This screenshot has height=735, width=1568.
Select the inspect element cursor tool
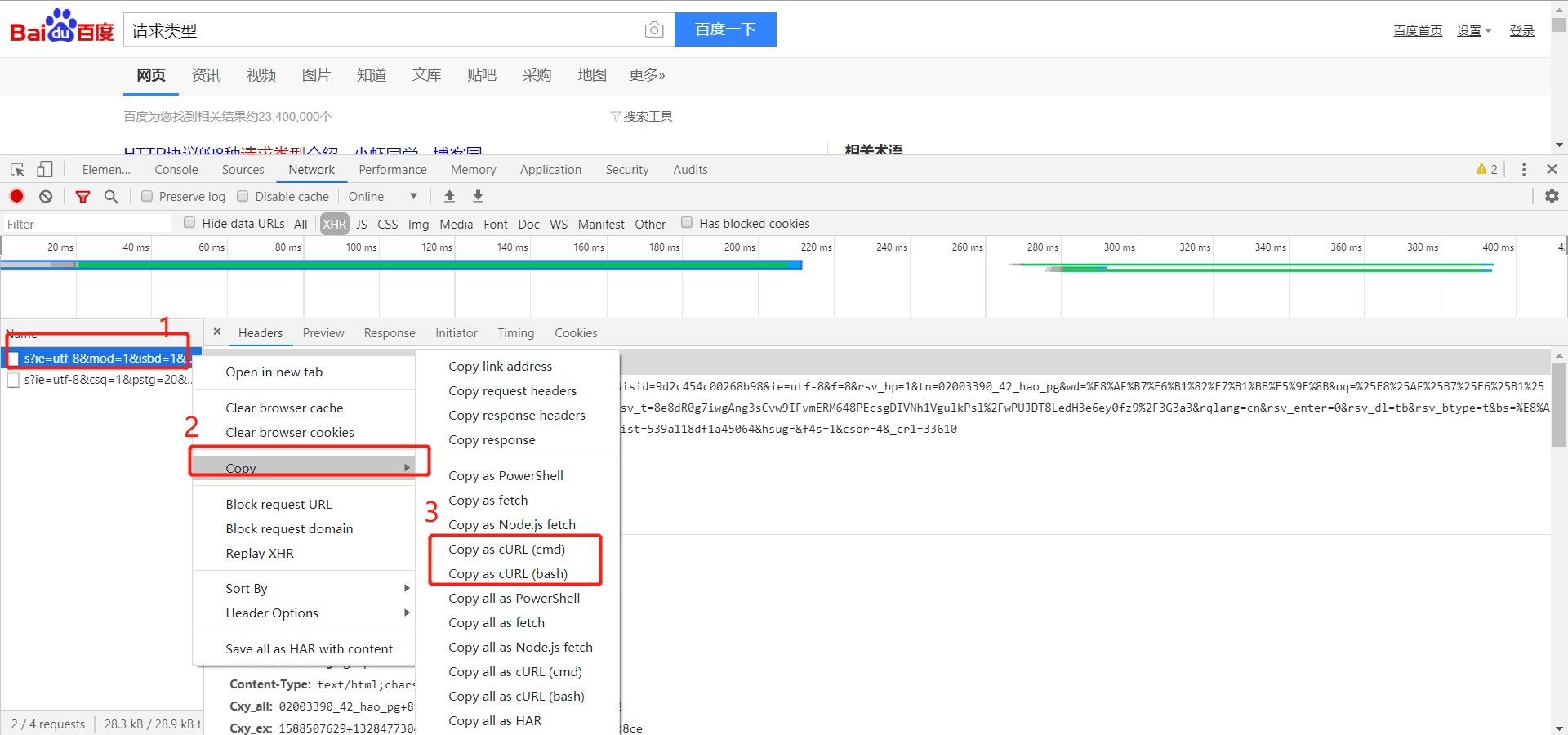point(16,169)
